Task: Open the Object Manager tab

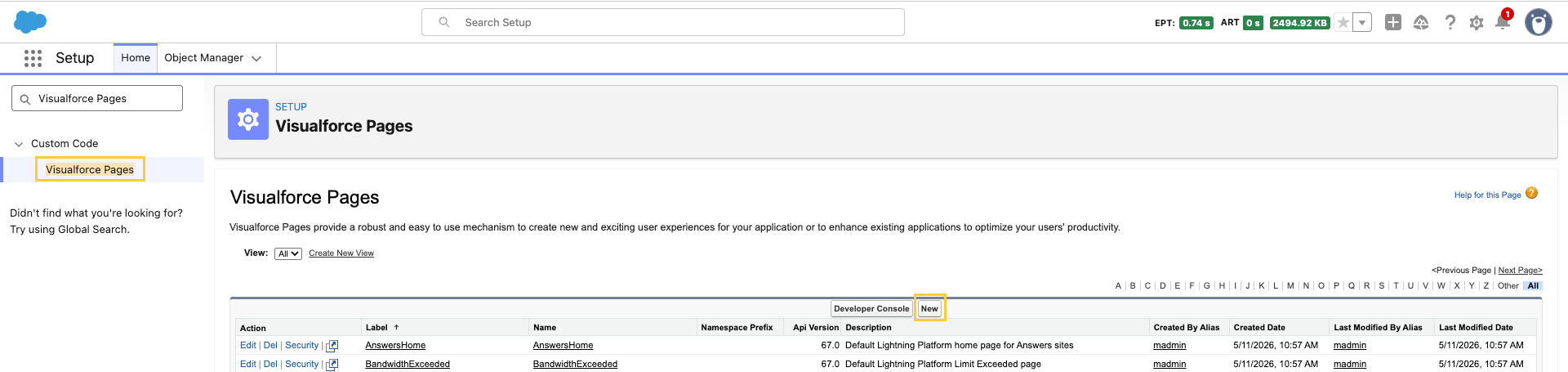Action: tap(204, 58)
